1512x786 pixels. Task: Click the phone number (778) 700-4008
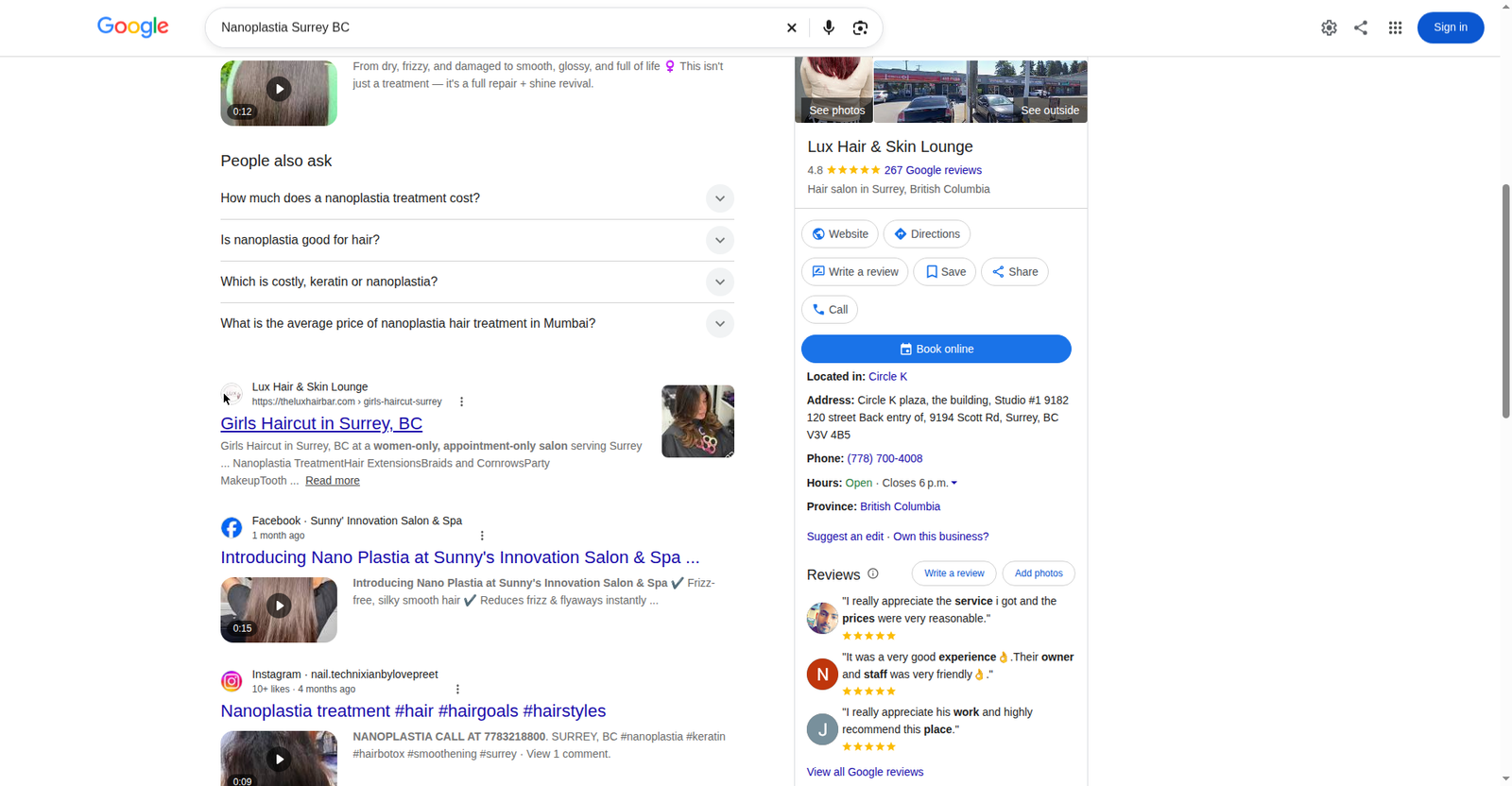click(885, 458)
